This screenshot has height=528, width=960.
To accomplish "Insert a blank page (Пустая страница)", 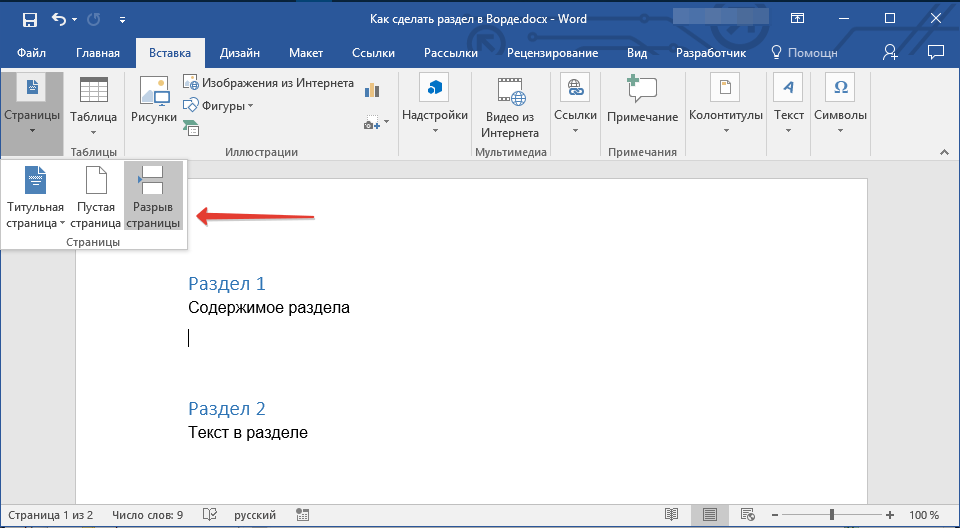I will pos(96,198).
